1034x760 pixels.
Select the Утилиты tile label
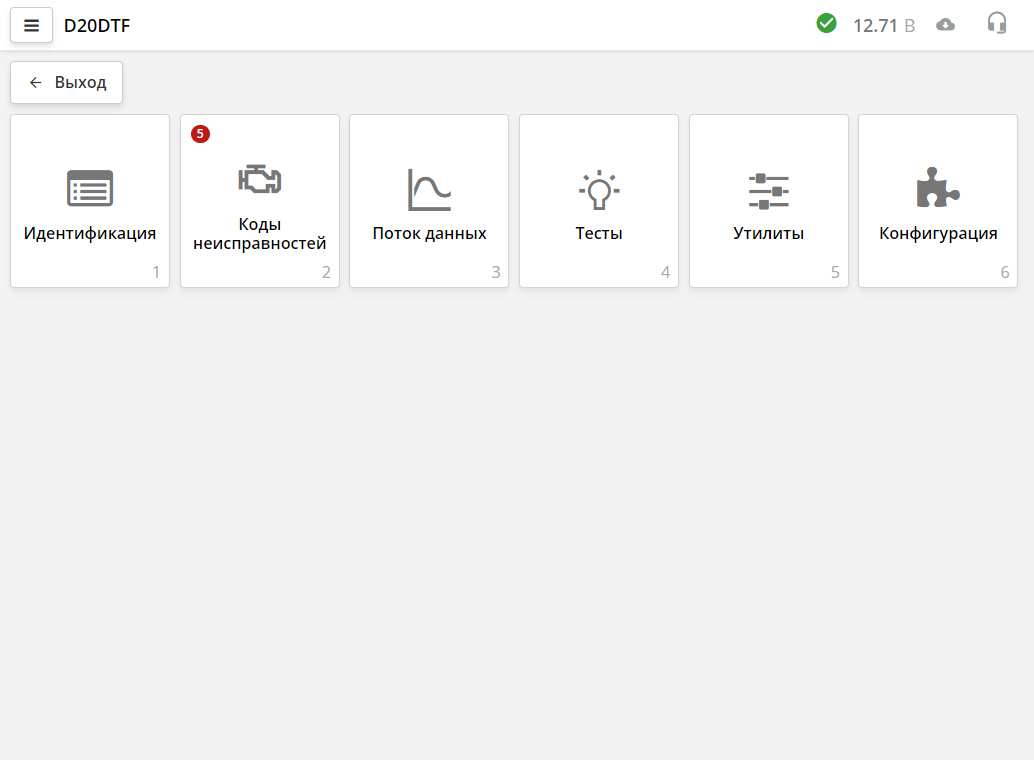768,234
